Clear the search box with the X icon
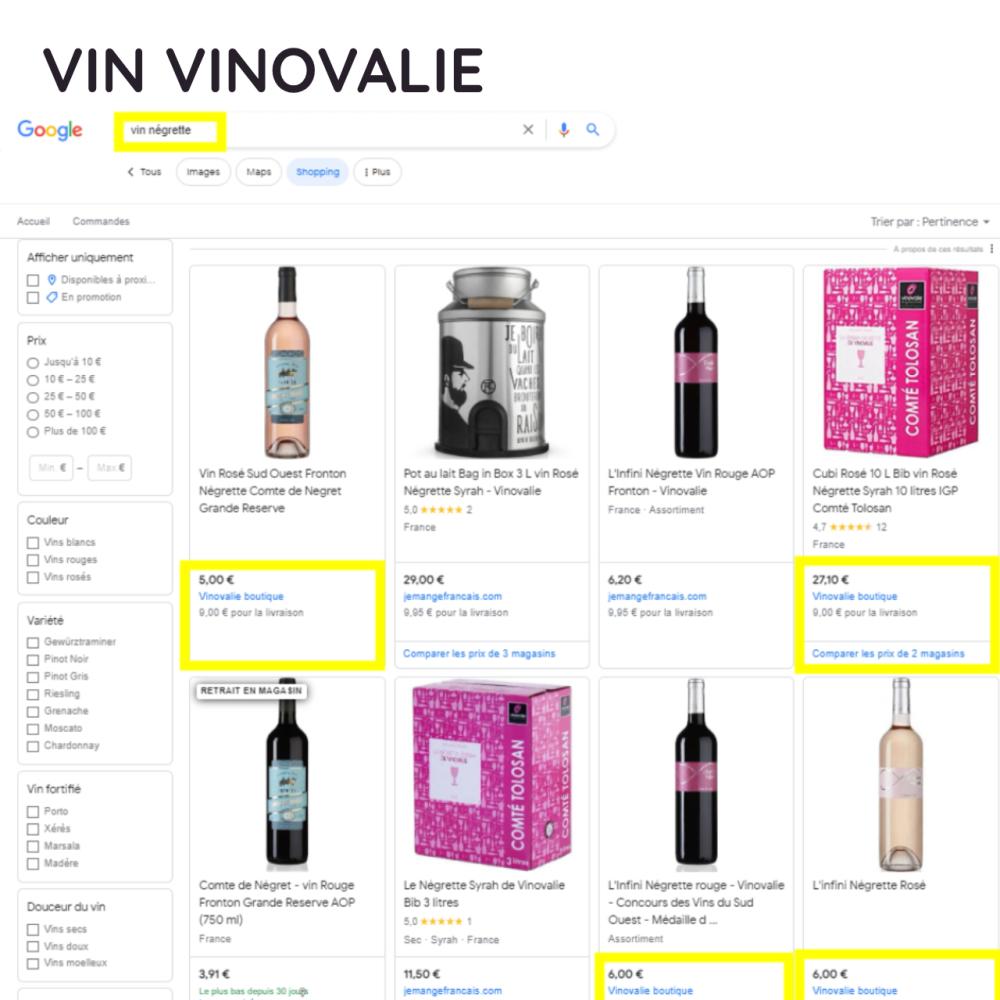The width and height of the screenshot is (1000, 1000). coord(528,130)
